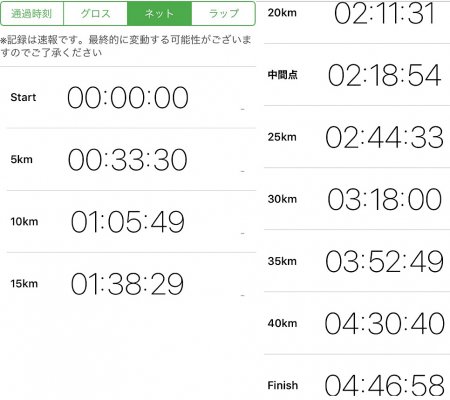Tap the 15km split 01:38:29
The width and height of the screenshot is (450, 400).
coord(127,284)
